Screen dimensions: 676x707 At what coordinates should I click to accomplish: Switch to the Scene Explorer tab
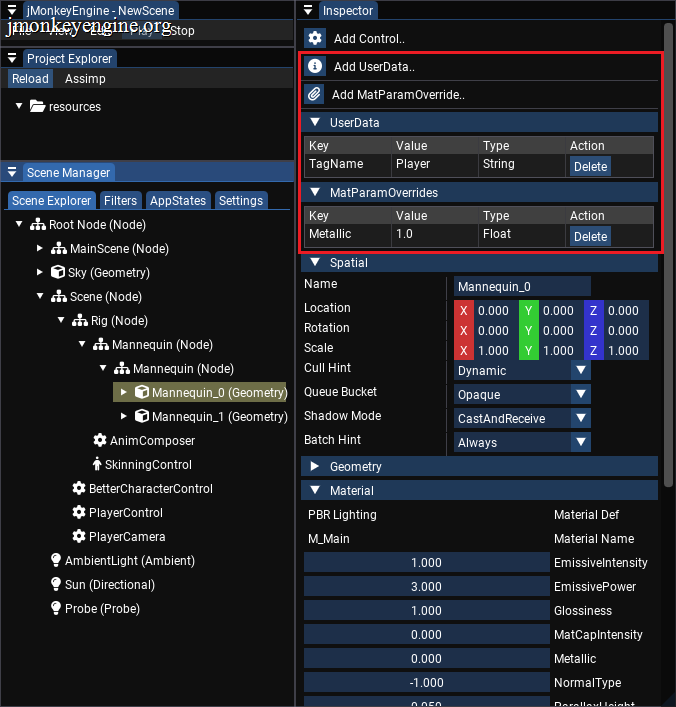[51, 201]
